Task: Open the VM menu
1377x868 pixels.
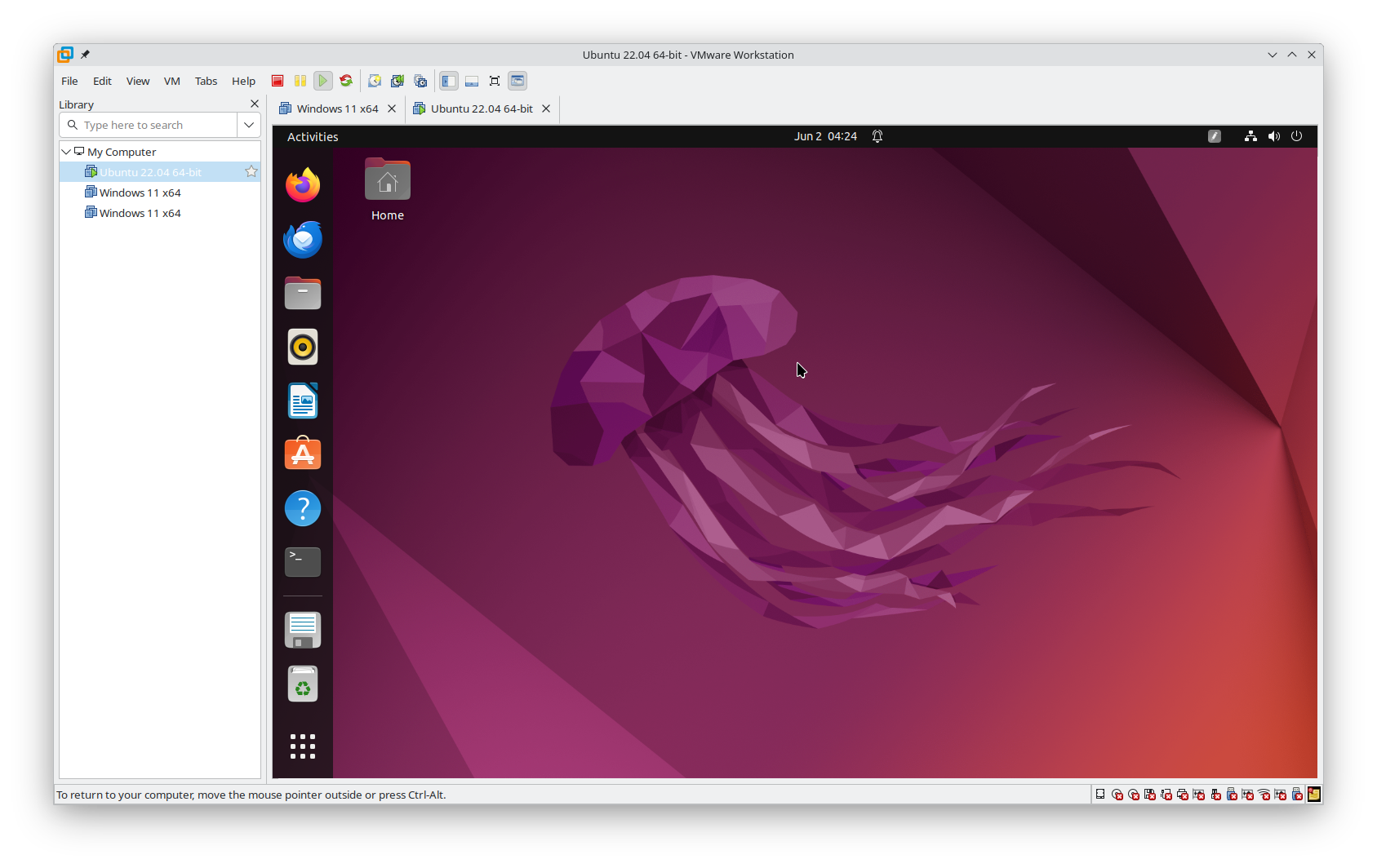Action: click(171, 81)
